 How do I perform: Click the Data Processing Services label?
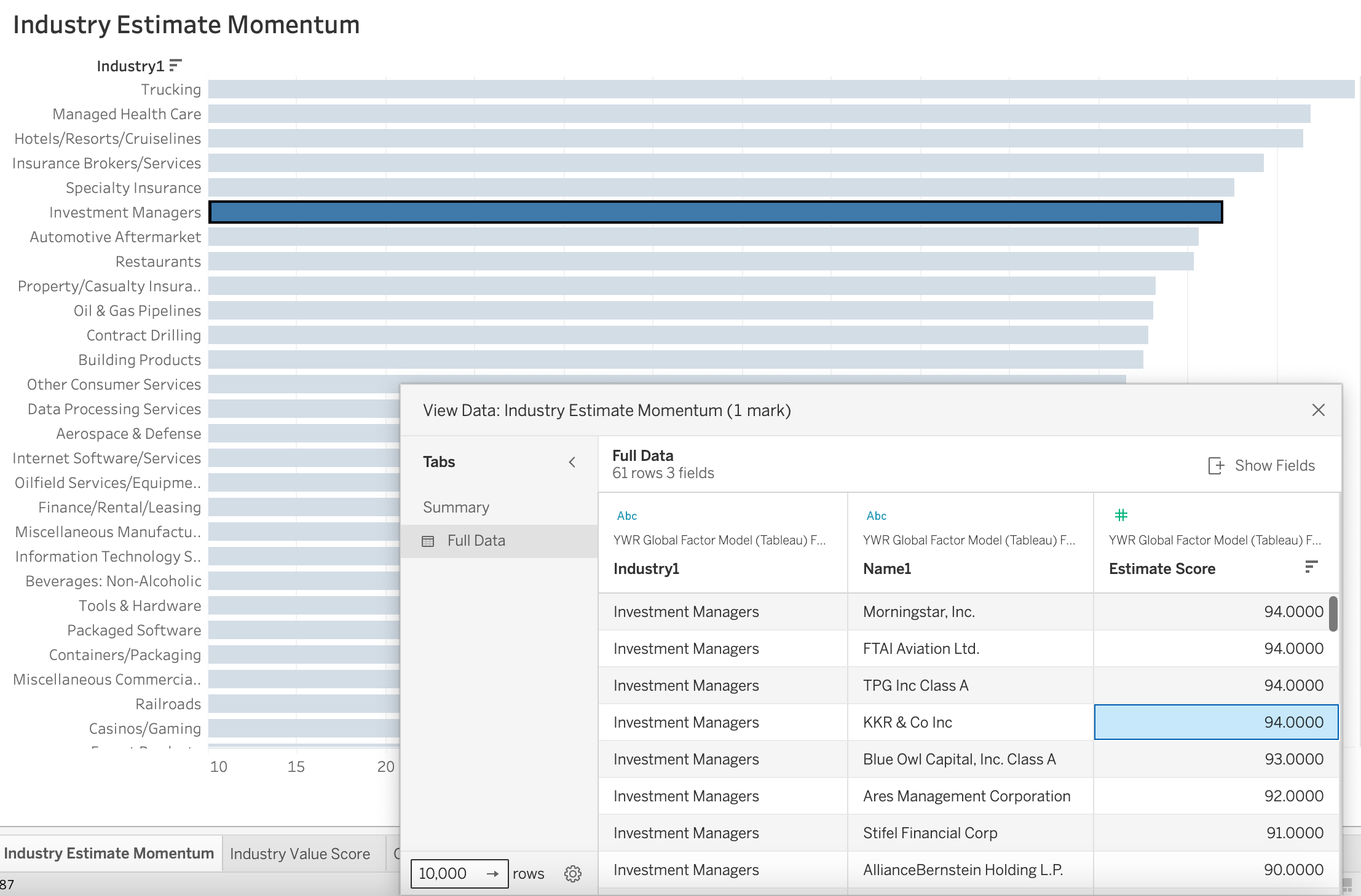pos(114,409)
